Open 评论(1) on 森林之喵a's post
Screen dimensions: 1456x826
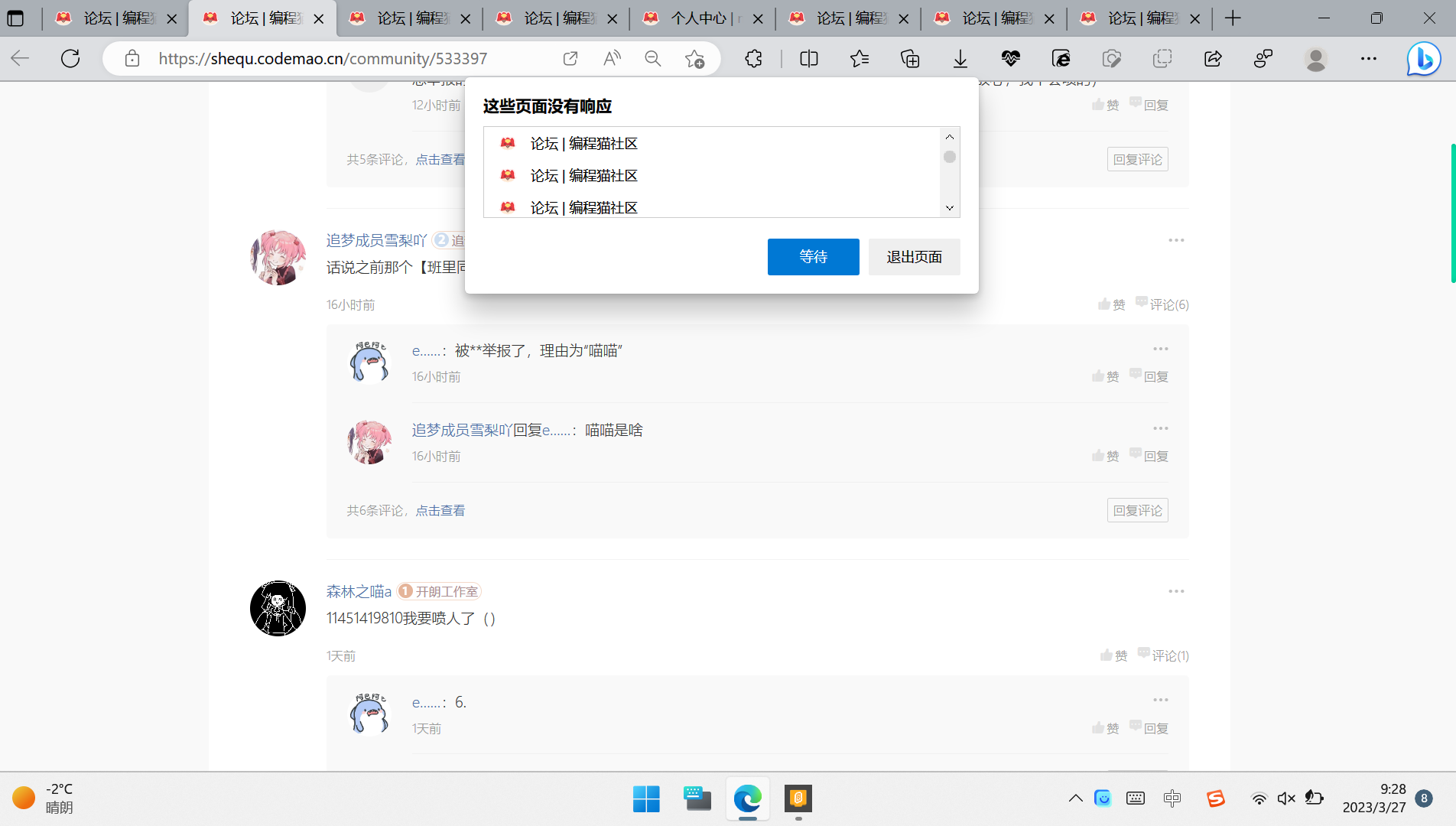coord(1163,655)
